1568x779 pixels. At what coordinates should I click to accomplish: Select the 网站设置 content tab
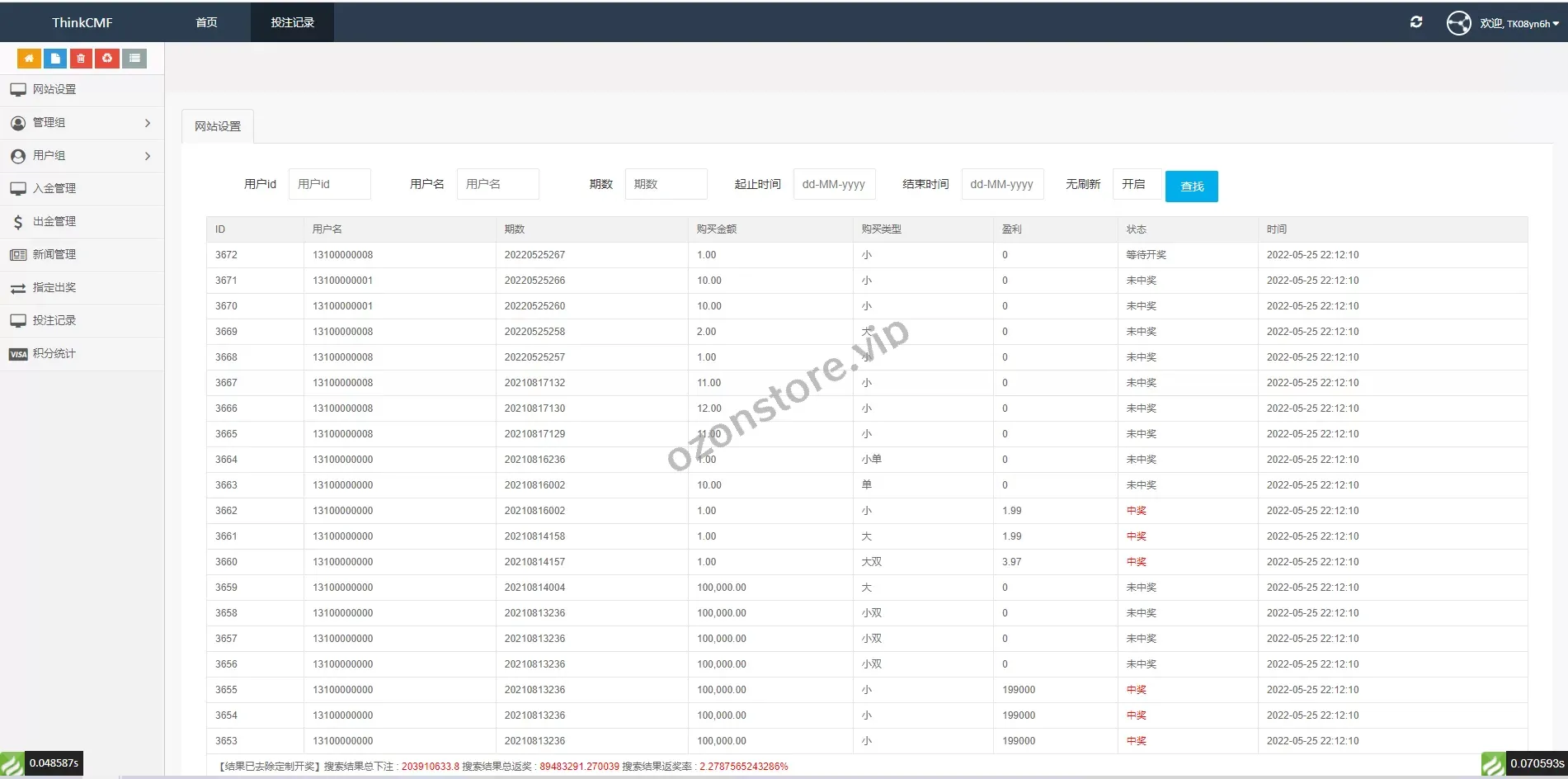(x=218, y=126)
